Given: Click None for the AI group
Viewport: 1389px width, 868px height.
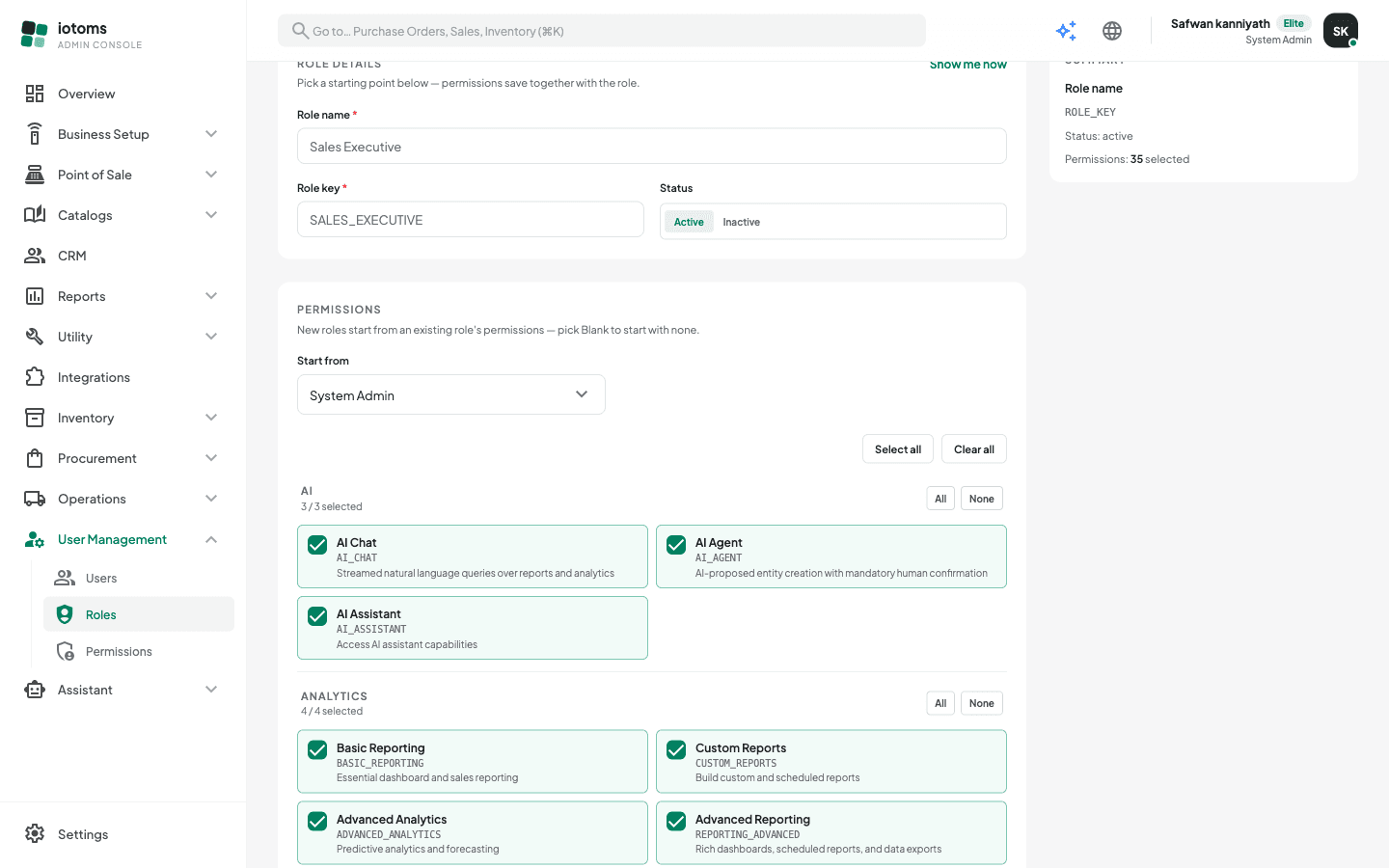Looking at the screenshot, I should (x=982, y=499).
